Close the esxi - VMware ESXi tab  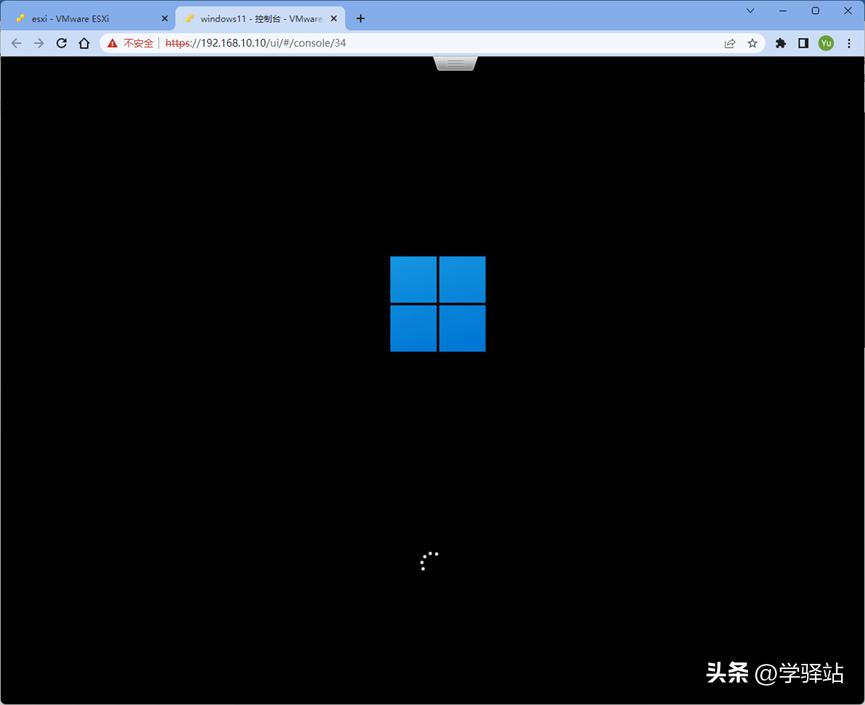[x=165, y=18]
